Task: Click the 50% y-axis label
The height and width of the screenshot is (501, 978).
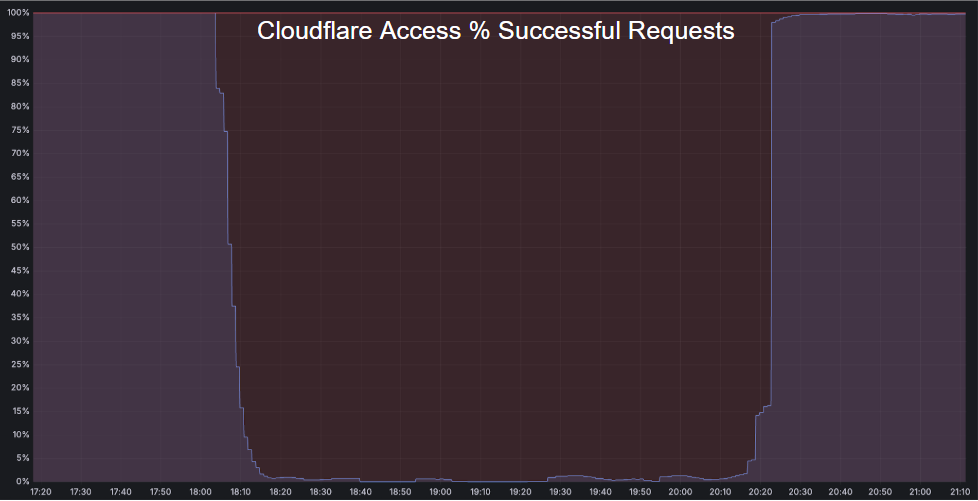Action: [21, 247]
